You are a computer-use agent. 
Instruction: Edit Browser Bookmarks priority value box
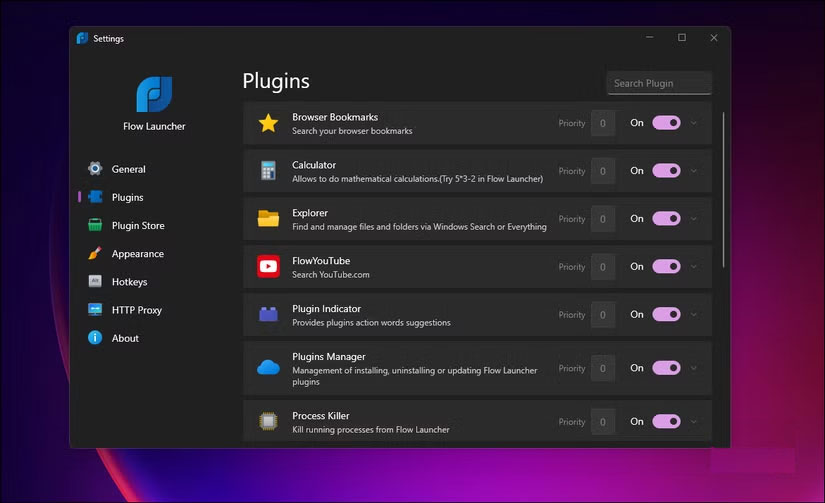[602, 123]
